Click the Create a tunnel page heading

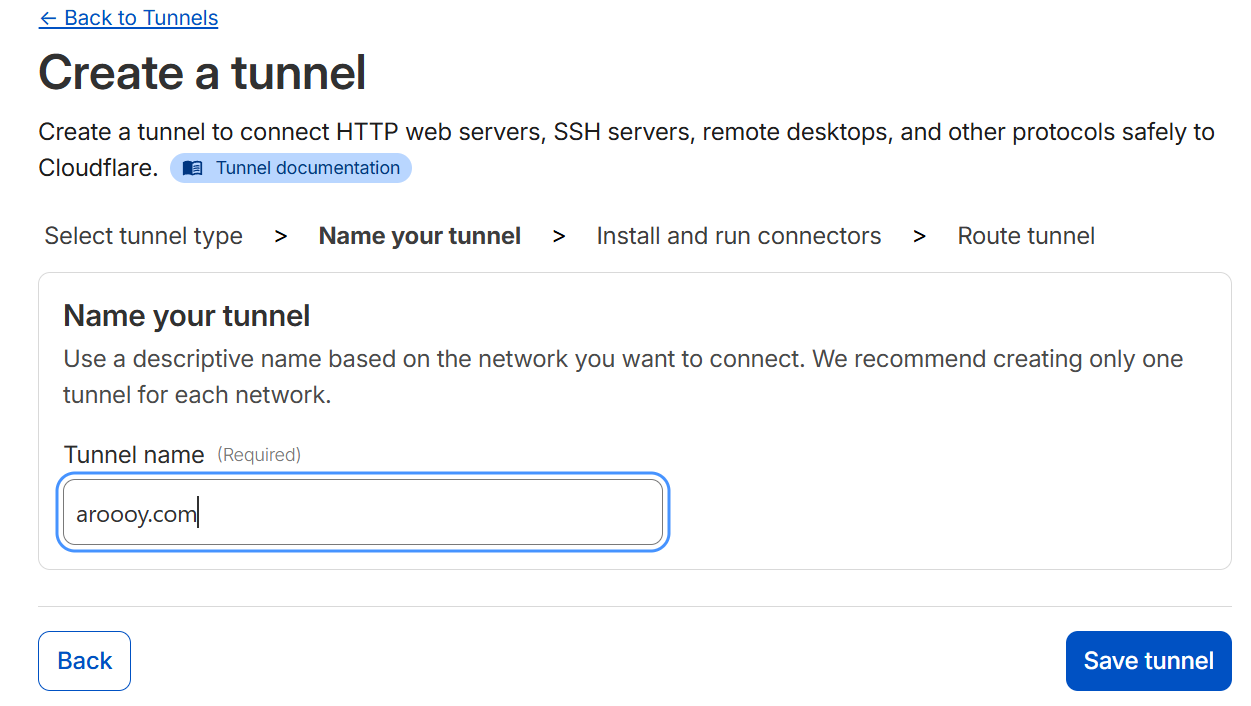point(202,73)
